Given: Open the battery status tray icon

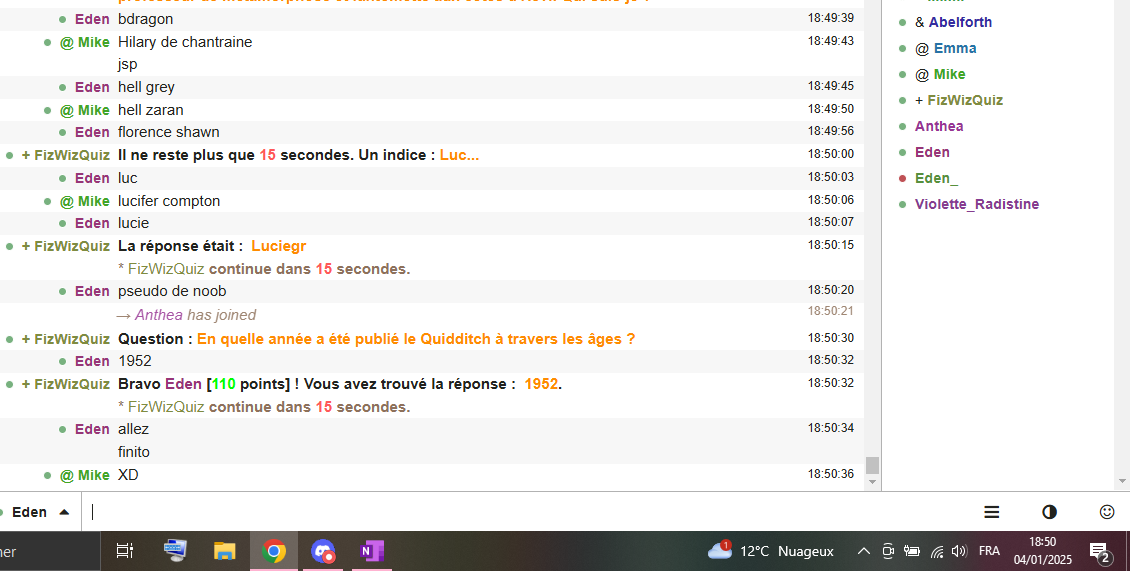Looking at the screenshot, I should coord(912,552).
